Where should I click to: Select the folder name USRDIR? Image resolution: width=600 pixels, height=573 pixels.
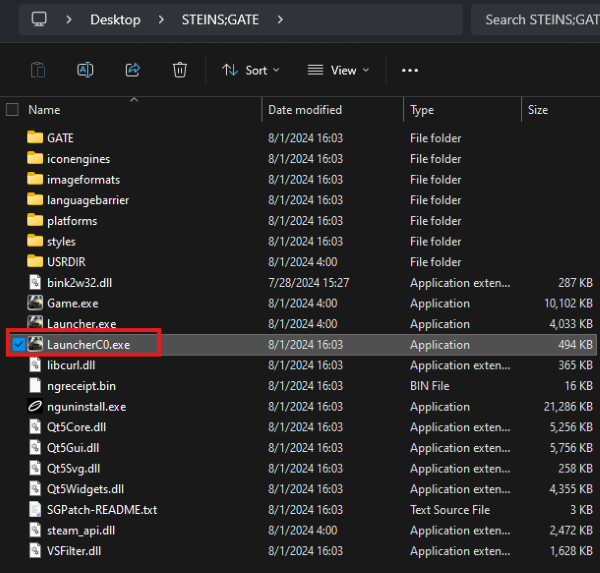[66, 262]
